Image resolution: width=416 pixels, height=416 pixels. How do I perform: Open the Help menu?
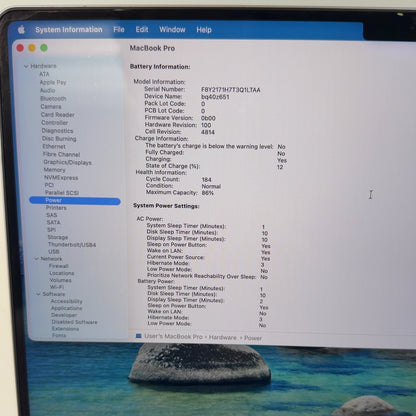tap(204, 30)
